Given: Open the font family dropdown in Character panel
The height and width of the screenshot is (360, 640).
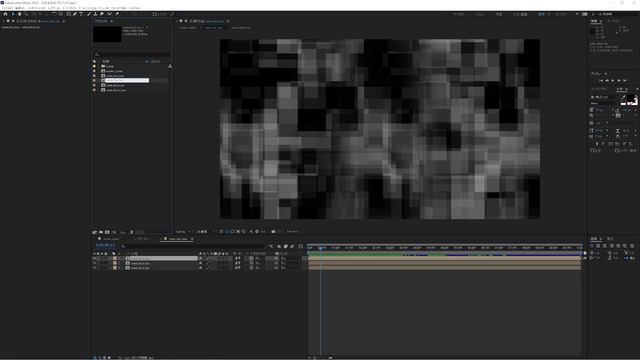Looking at the screenshot, I should click(605, 97).
